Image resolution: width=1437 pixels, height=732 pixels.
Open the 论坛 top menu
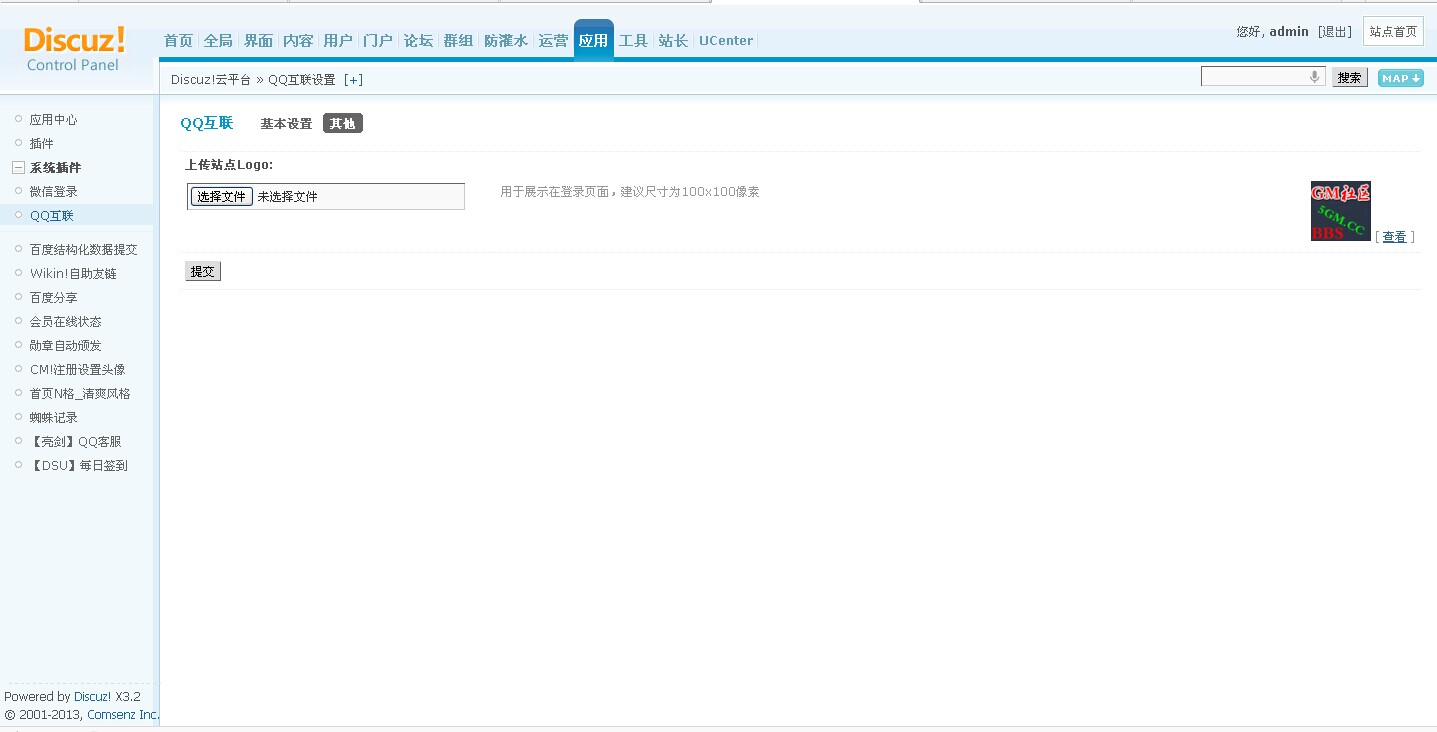coord(418,41)
